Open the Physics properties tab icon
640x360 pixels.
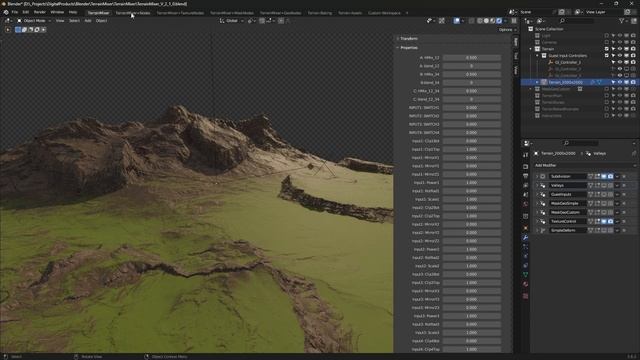525,256
